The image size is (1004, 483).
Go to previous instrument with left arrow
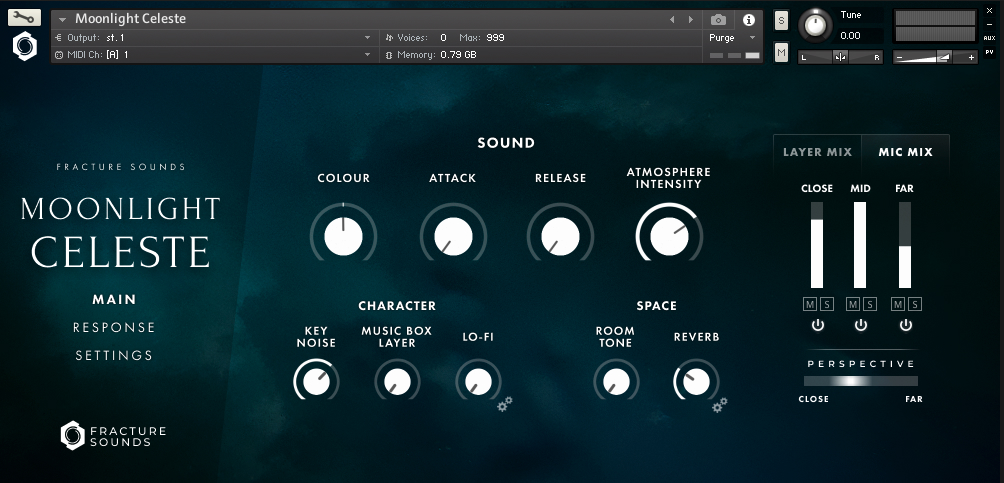click(672, 20)
